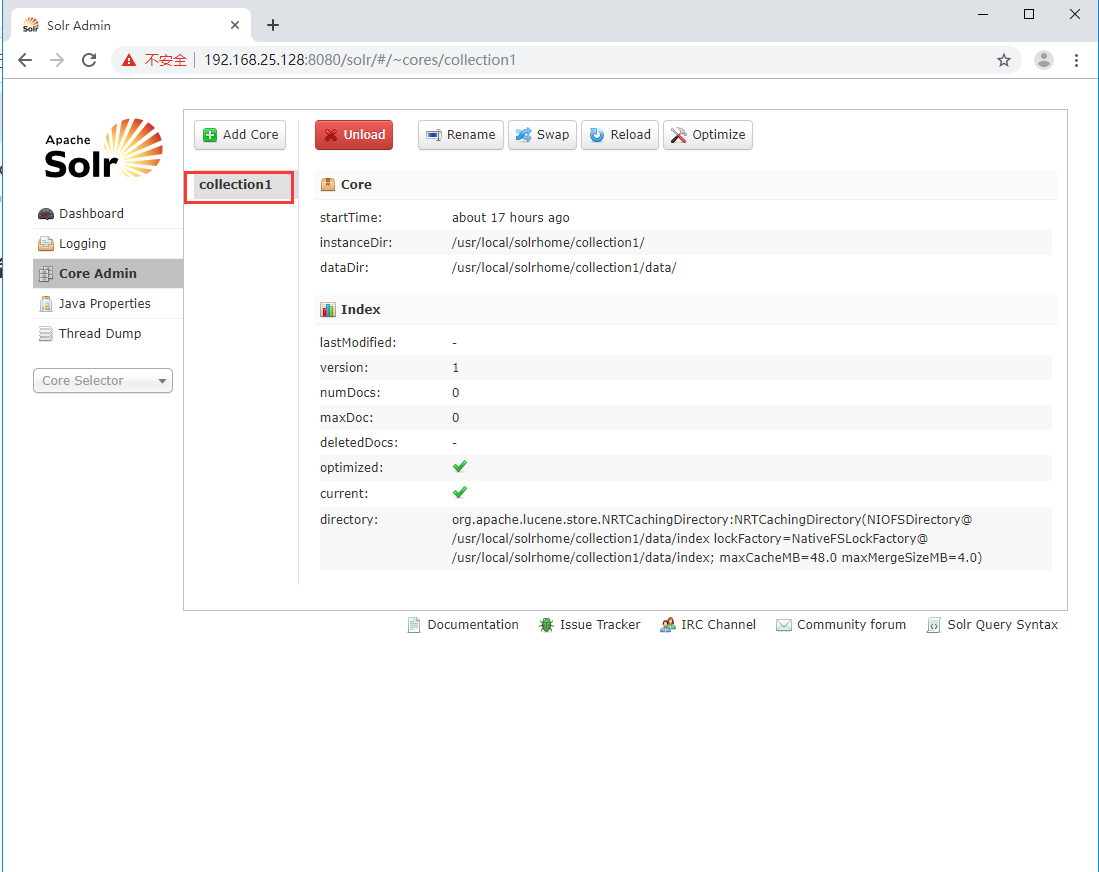
Task: Click the Core Admin grid icon
Action: (x=46, y=274)
